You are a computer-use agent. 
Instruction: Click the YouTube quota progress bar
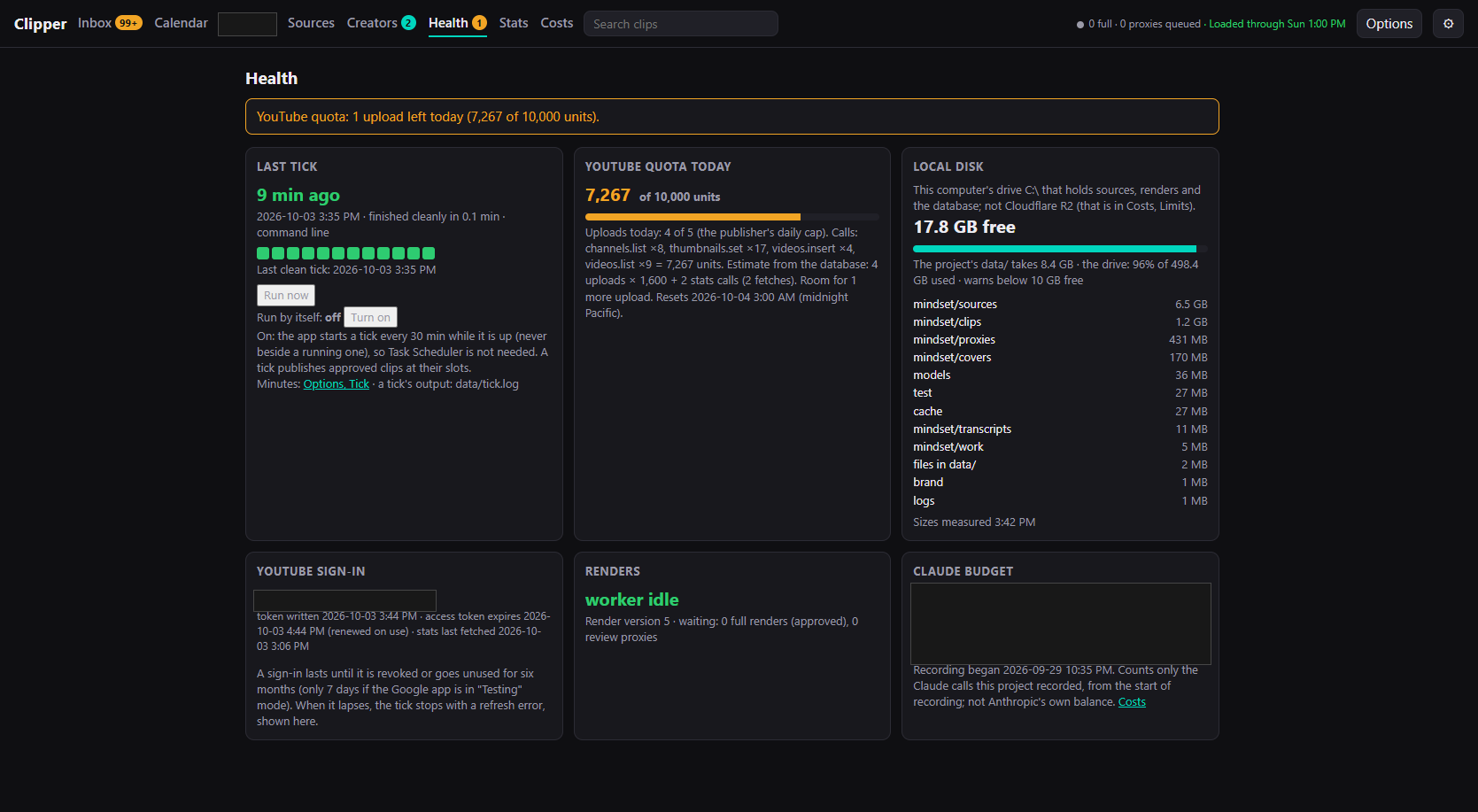[x=731, y=216]
